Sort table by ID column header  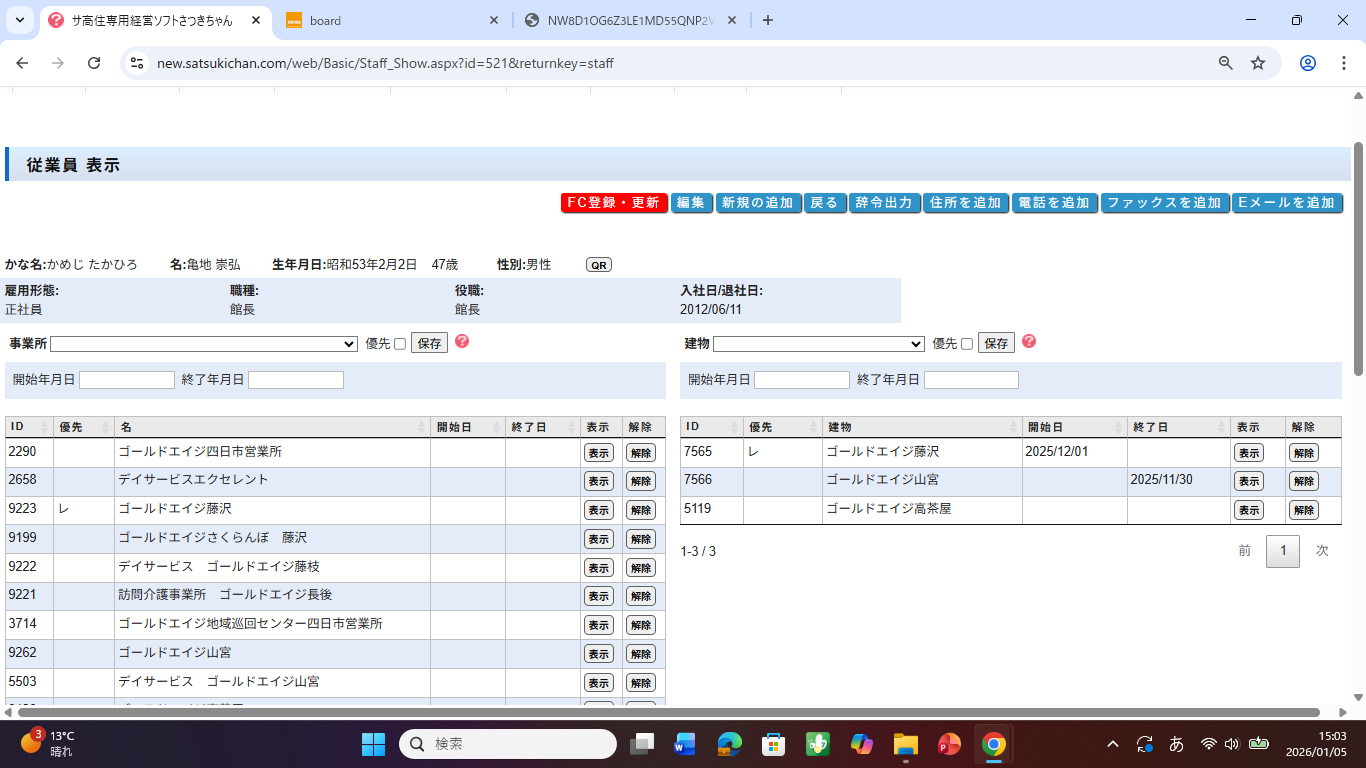point(29,427)
